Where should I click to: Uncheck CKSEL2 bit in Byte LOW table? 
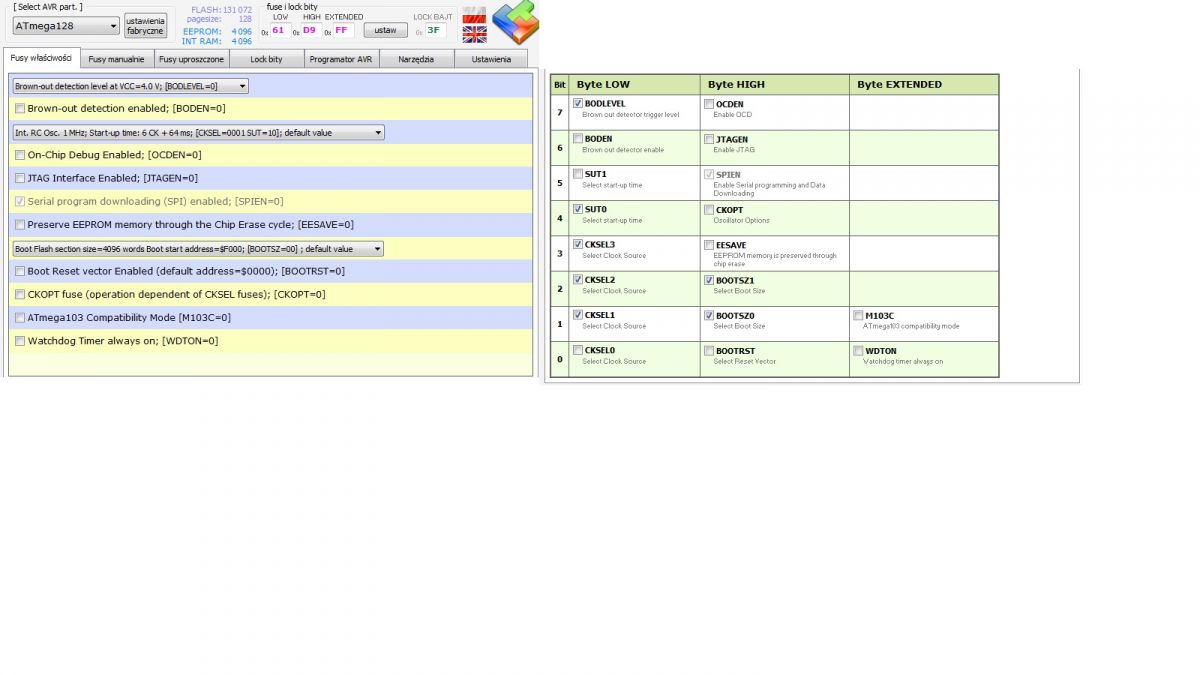tap(578, 280)
